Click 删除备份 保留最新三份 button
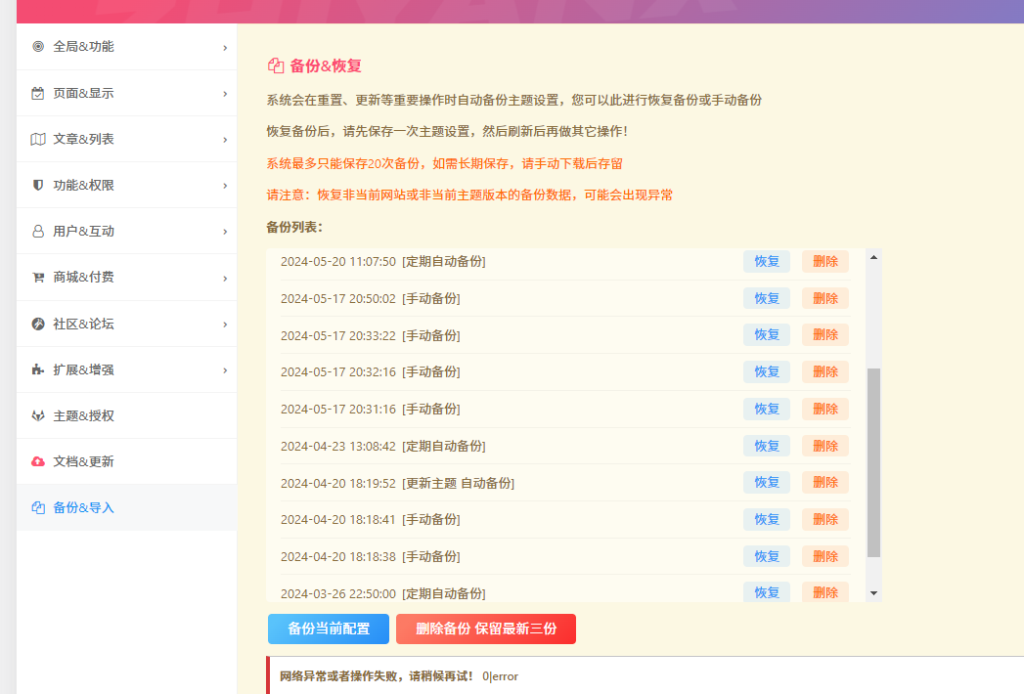The height and width of the screenshot is (694, 1024). coord(486,629)
